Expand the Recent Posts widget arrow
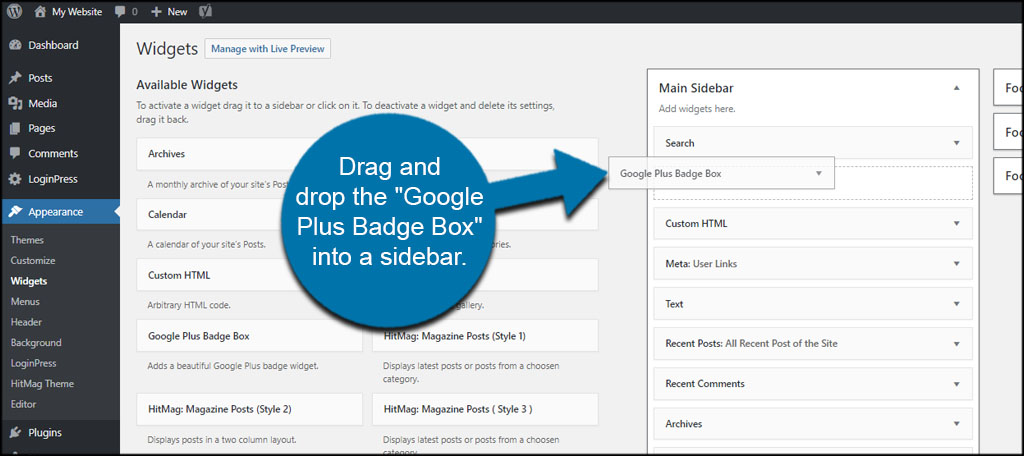 point(957,344)
